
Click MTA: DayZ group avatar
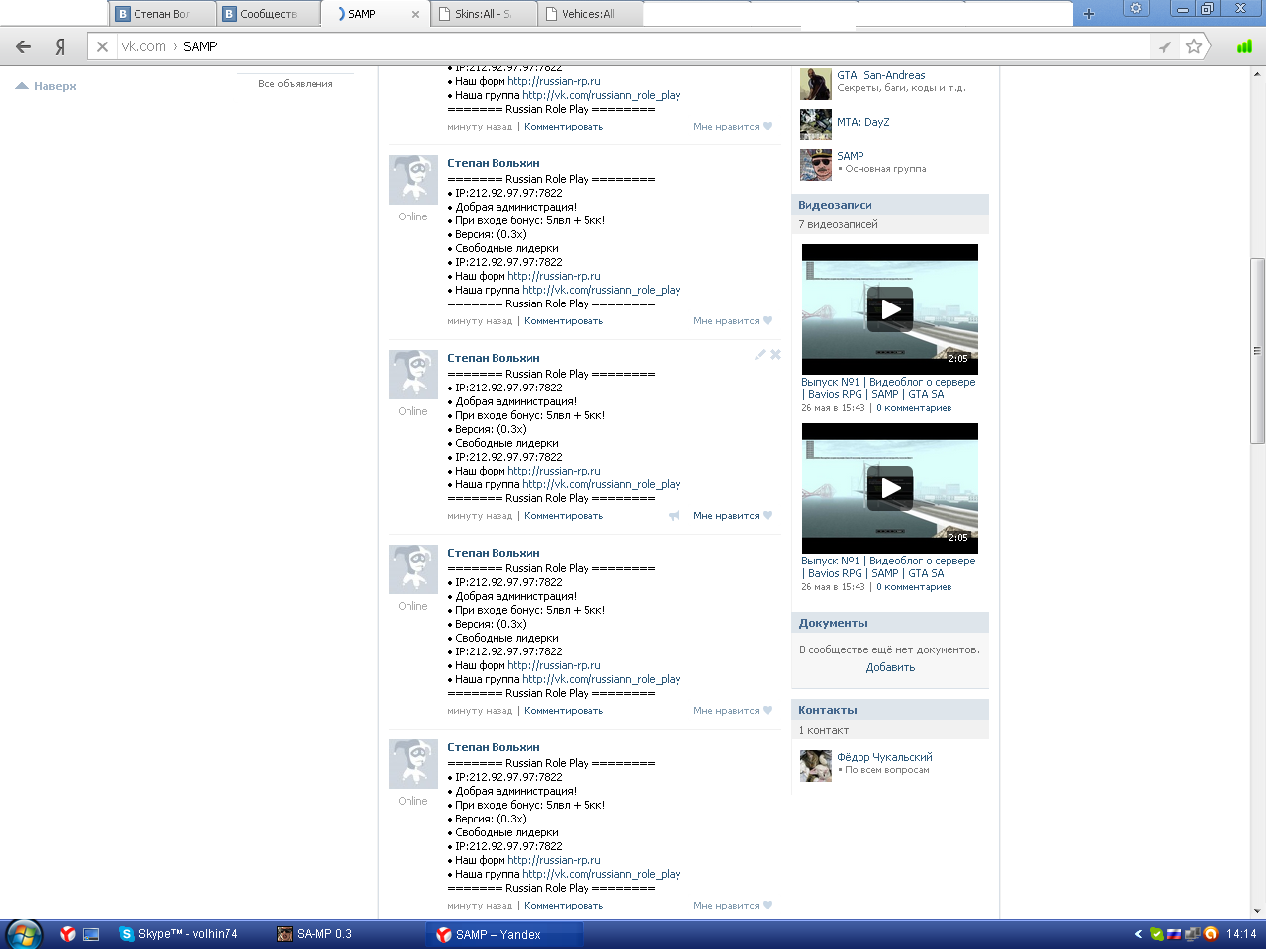(x=816, y=125)
